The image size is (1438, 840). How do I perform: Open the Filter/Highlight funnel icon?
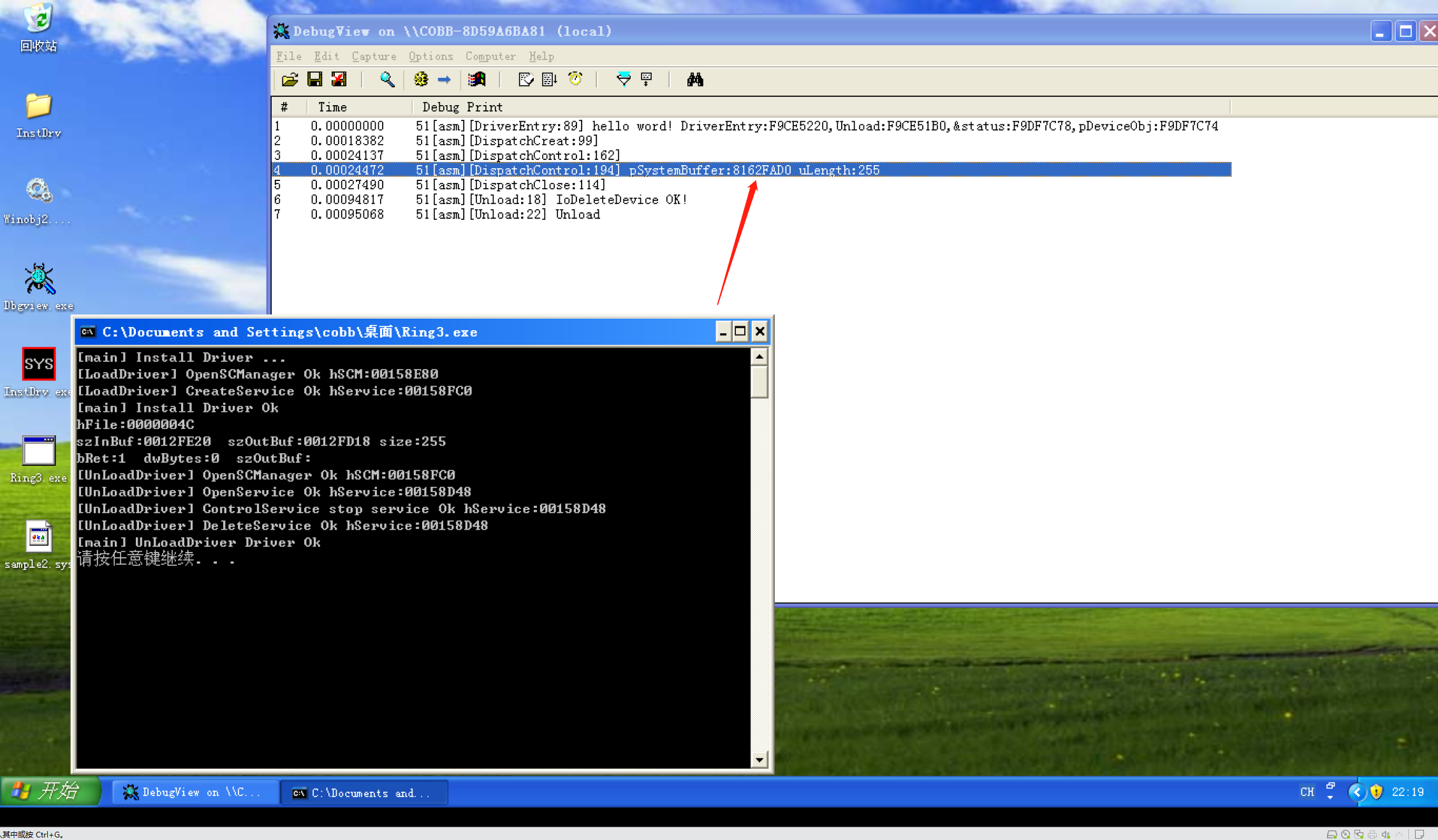624,80
